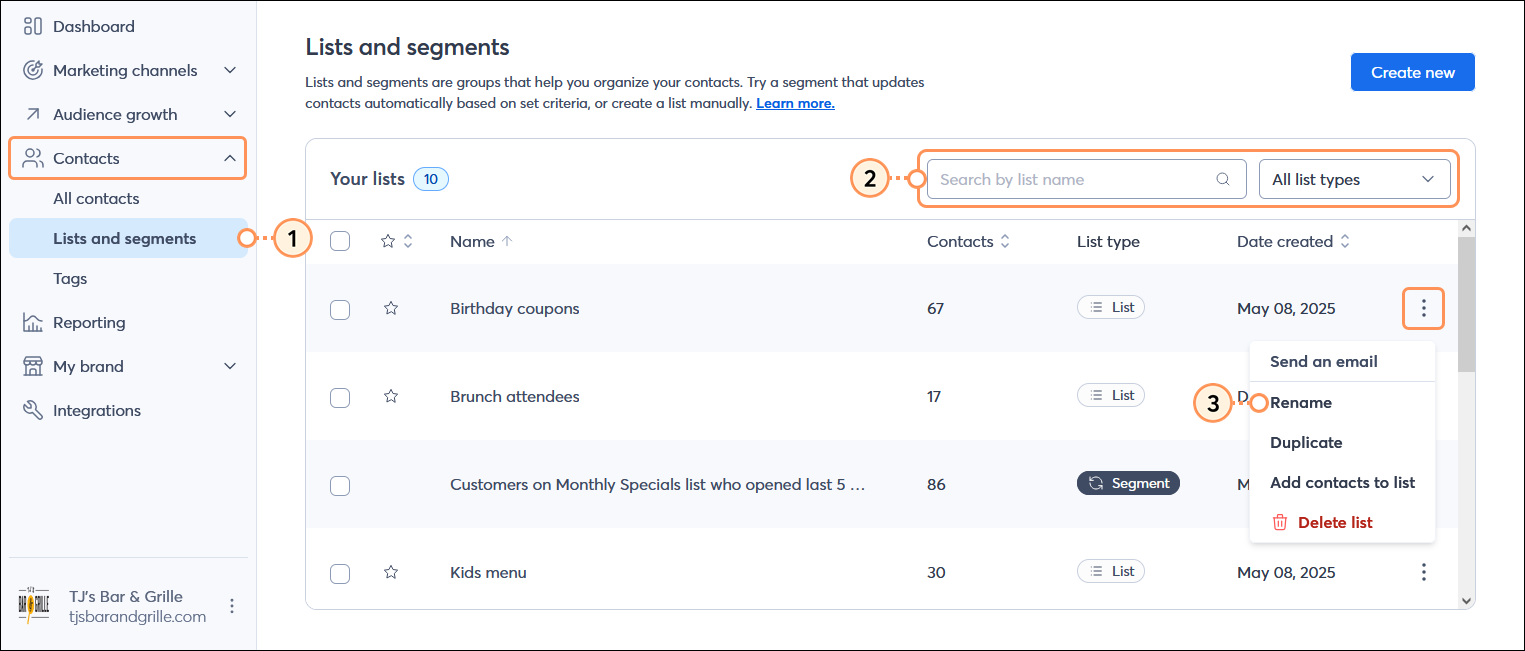Go to Lists and segments page
This screenshot has width=1525, height=651.
[x=128, y=238]
